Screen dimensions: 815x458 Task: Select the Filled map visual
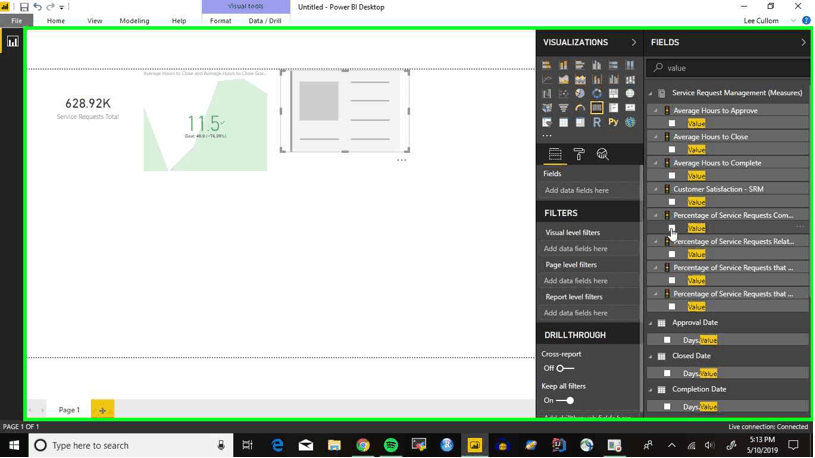pyautogui.click(x=547, y=108)
